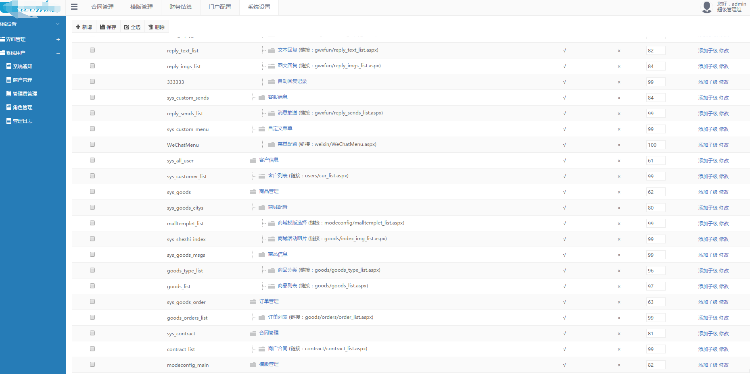Check the reply_text_list row checkbox
The height and width of the screenshot is (374, 750).
pyautogui.click(x=92, y=50)
